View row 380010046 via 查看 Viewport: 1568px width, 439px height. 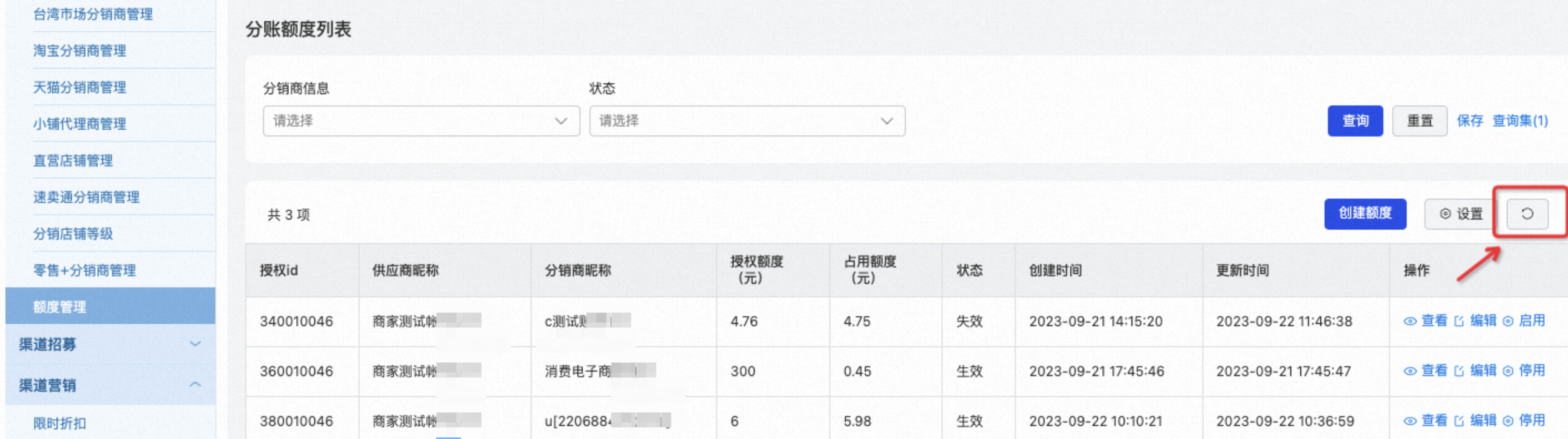(1425, 421)
